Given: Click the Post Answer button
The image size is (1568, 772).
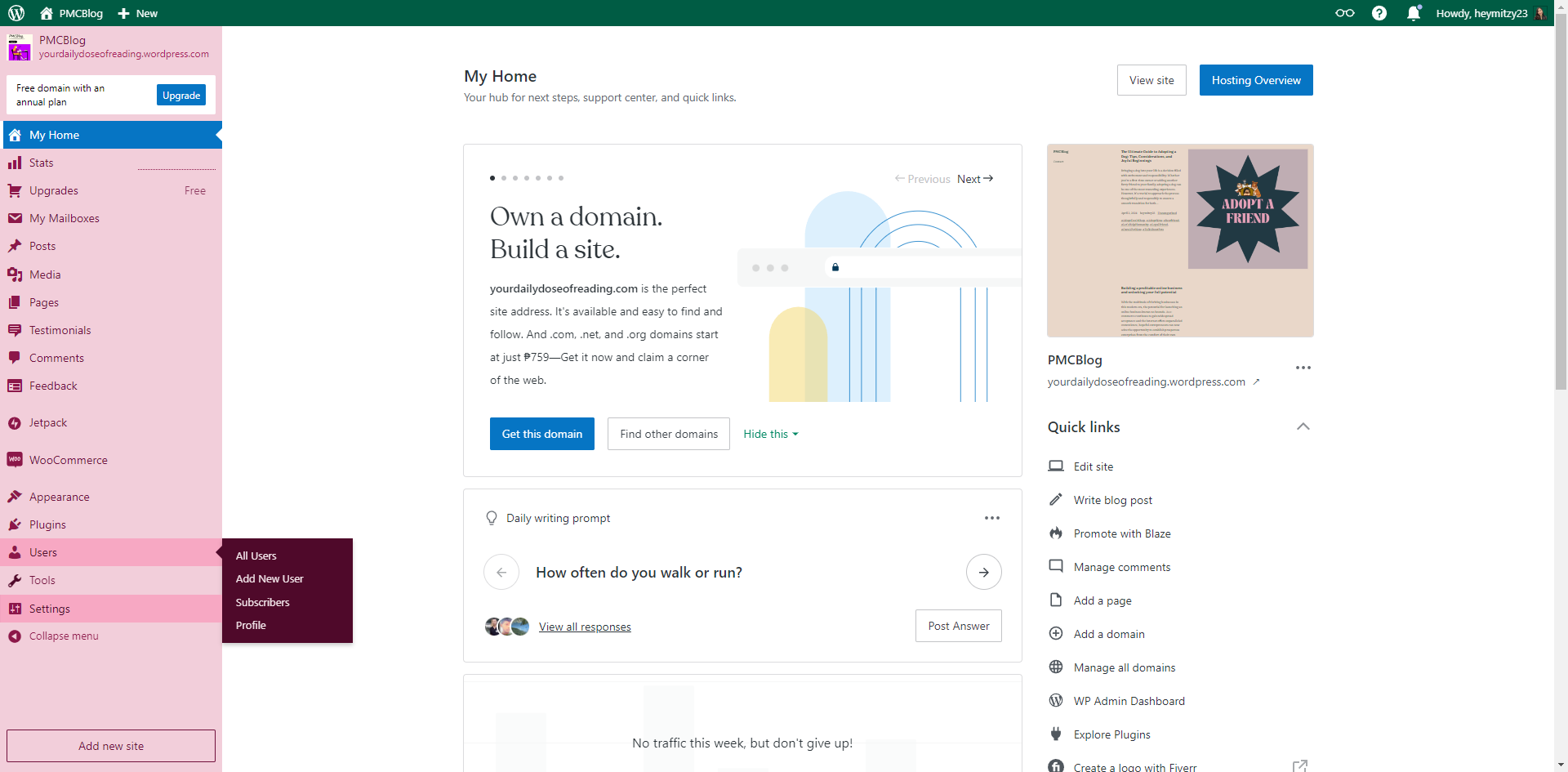Looking at the screenshot, I should click(959, 626).
